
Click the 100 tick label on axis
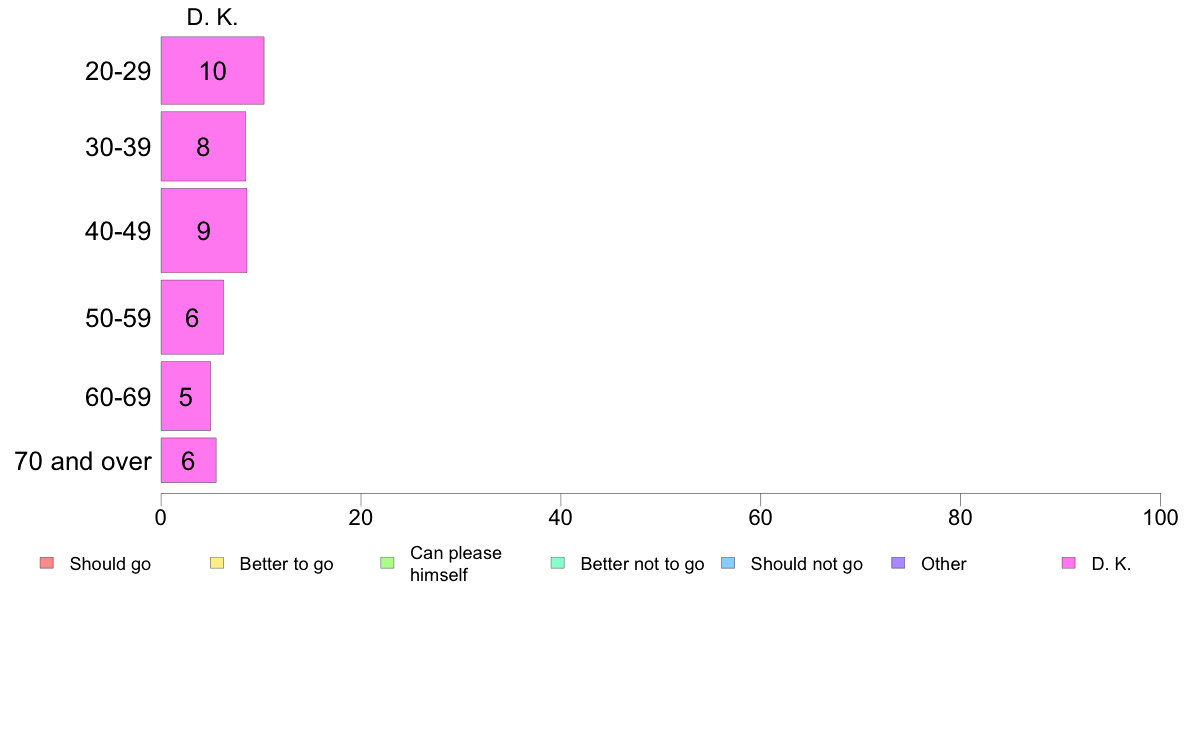pyautogui.click(x=1160, y=518)
